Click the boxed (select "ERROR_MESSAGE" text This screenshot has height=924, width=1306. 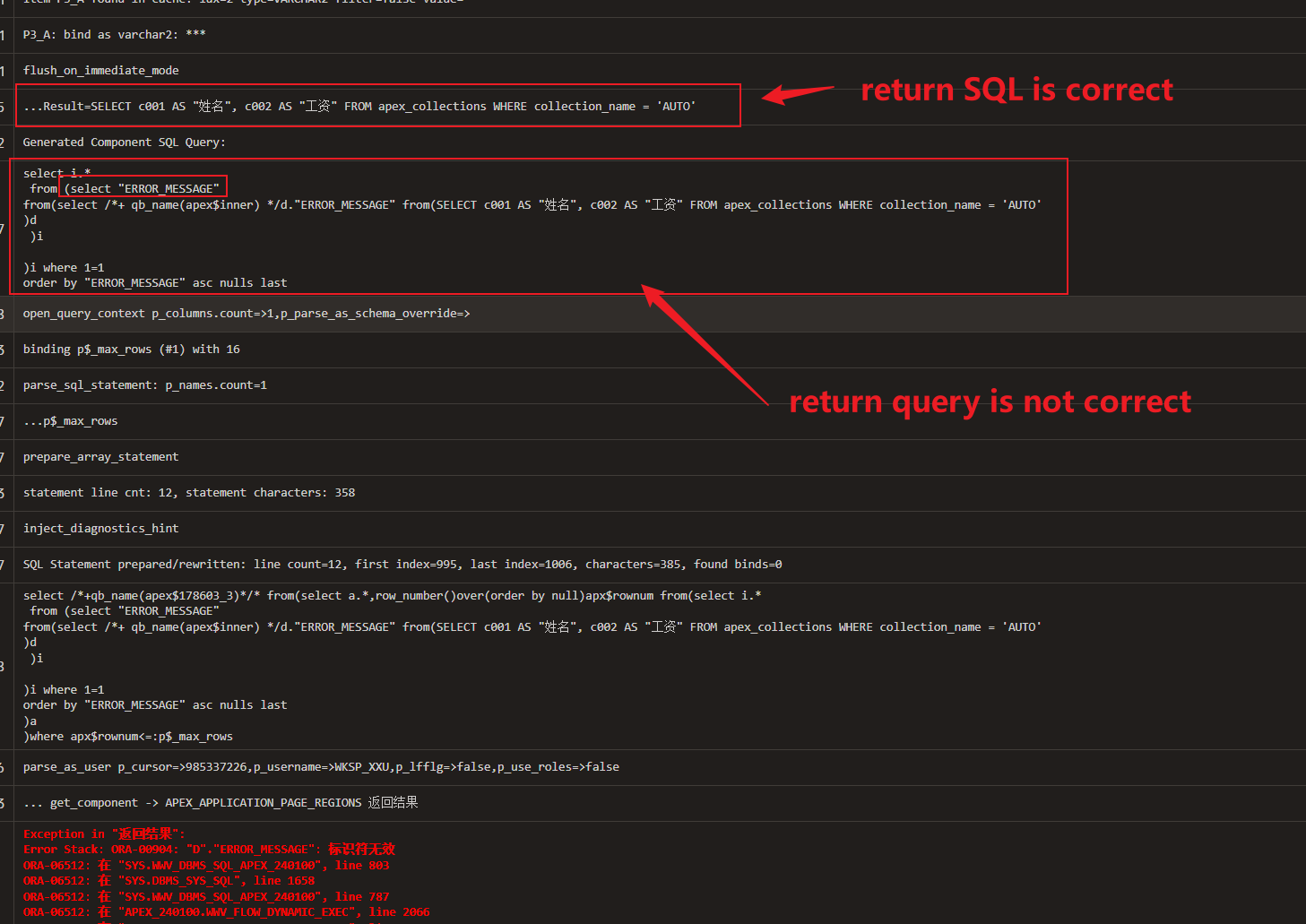tap(143, 189)
